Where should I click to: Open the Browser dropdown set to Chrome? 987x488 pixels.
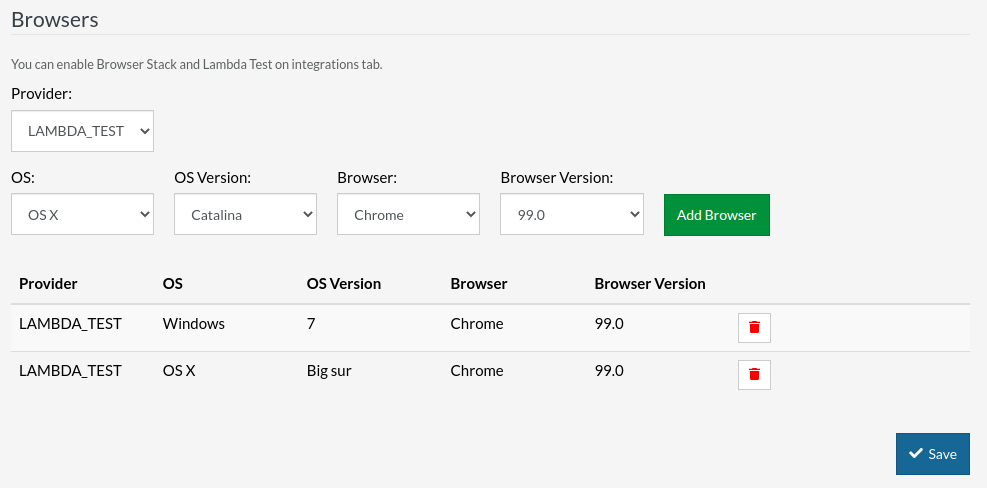click(x=408, y=215)
